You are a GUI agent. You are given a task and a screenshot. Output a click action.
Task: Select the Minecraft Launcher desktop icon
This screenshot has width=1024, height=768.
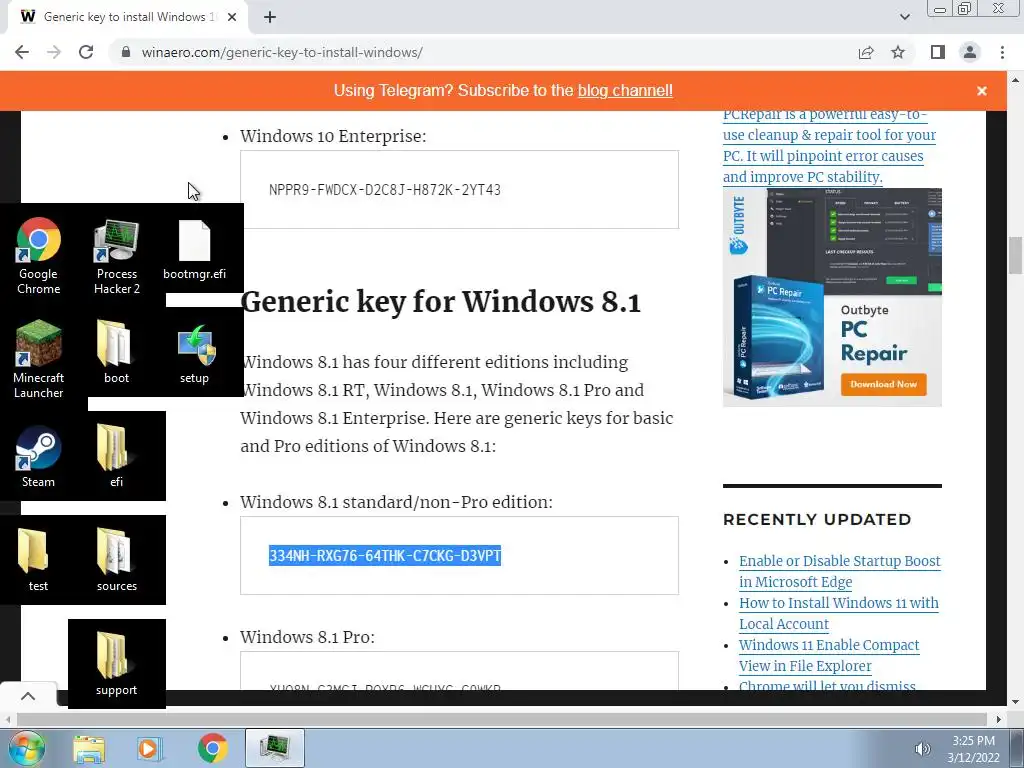coord(38,359)
